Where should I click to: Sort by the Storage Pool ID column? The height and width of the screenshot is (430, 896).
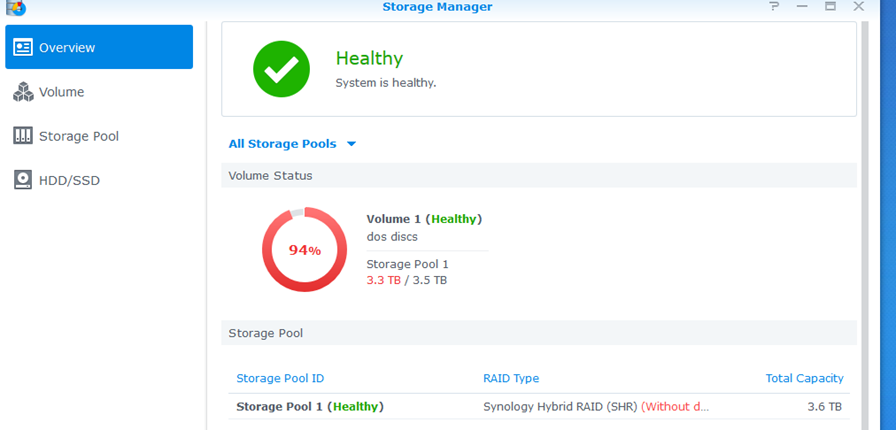tap(280, 379)
